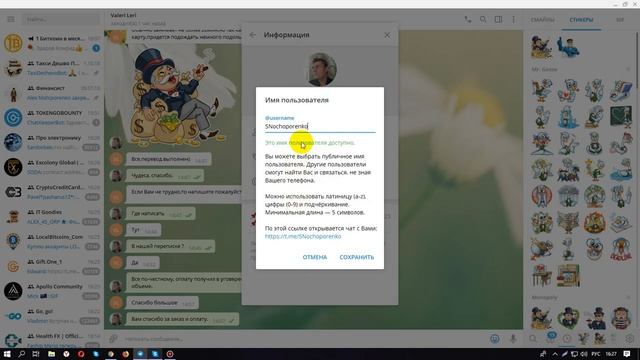
Task: Click the СОХРАНИТЬ button in dialog
Action: tap(357, 257)
